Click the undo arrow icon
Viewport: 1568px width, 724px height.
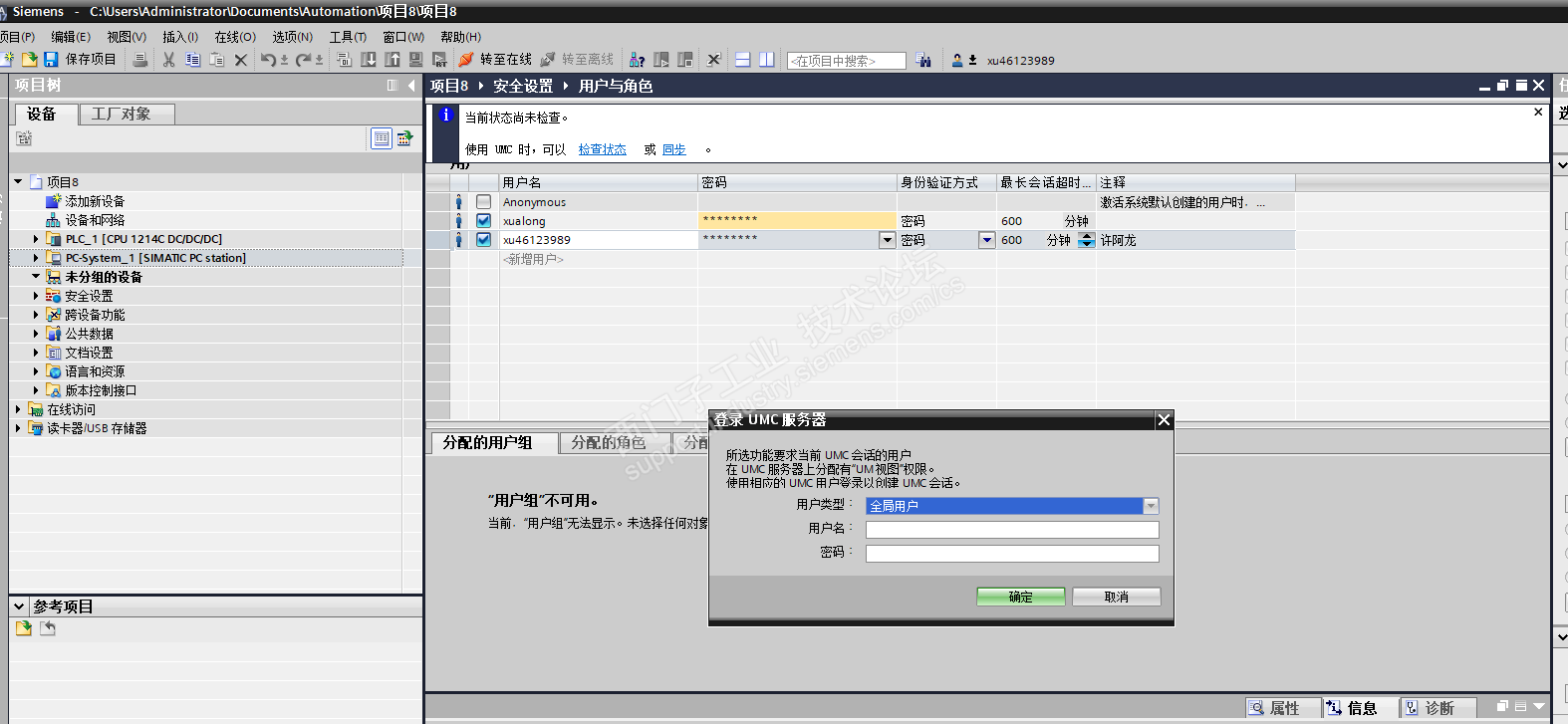[268, 60]
